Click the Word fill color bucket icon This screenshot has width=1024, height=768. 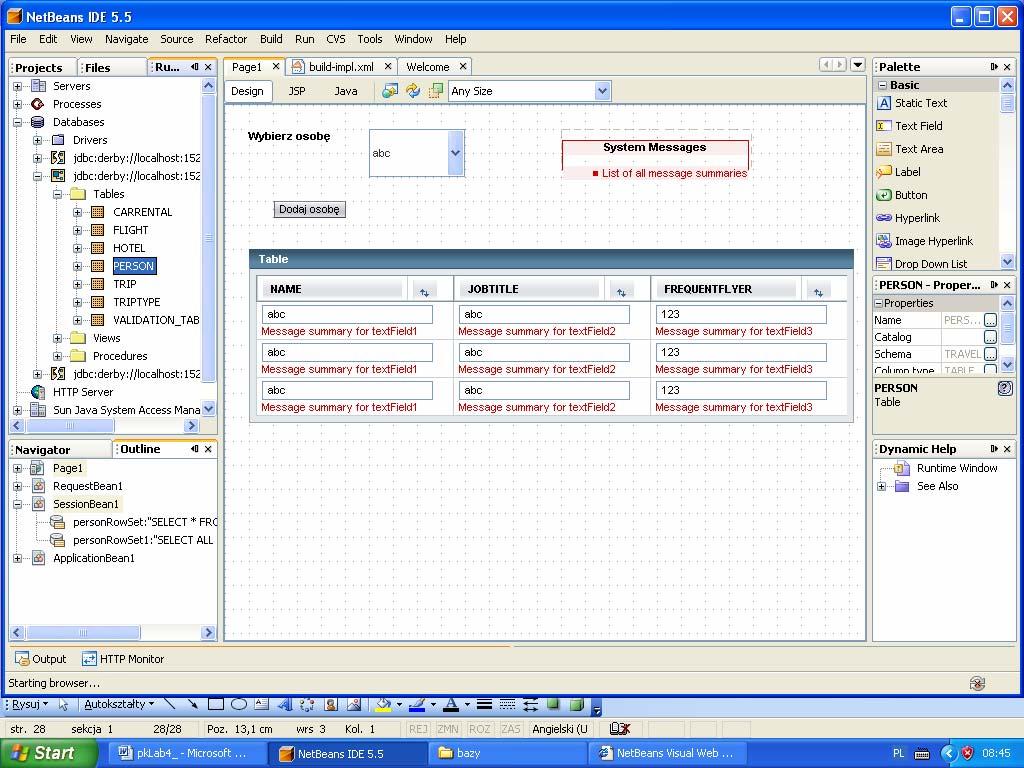pos(383,704)
